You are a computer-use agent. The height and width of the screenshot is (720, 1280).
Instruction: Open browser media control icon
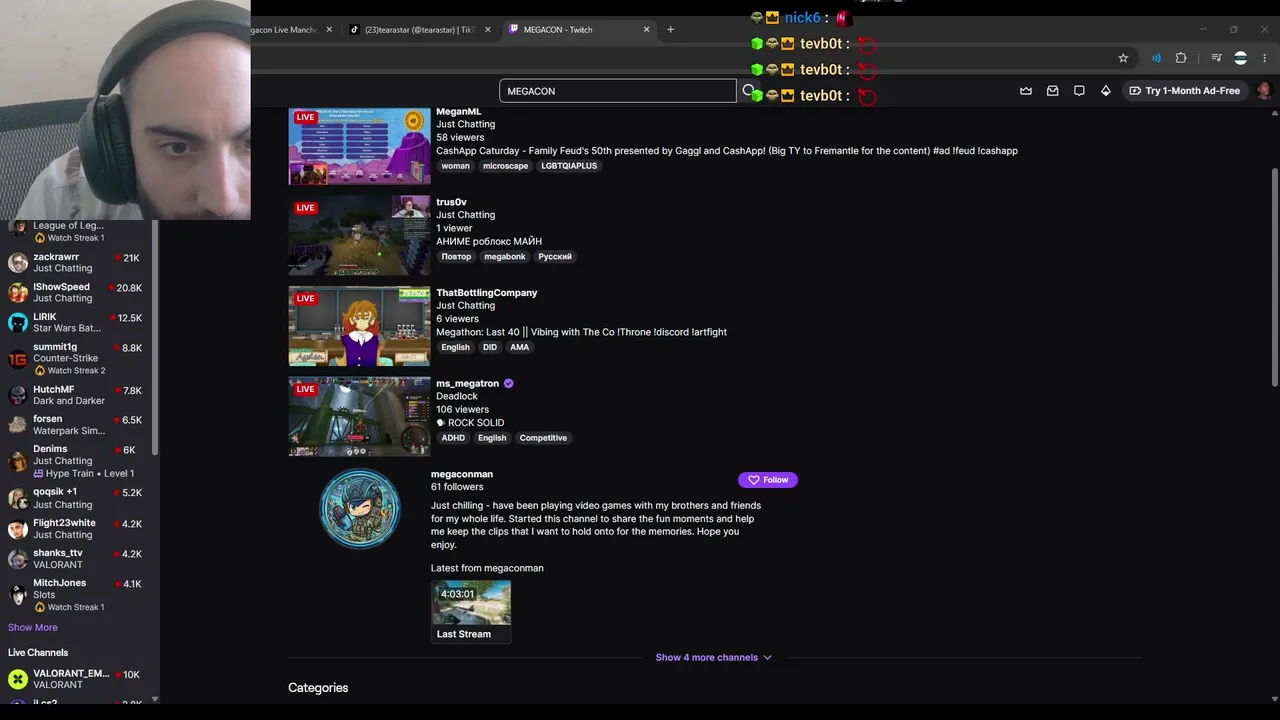click(x=1216, y=58)
